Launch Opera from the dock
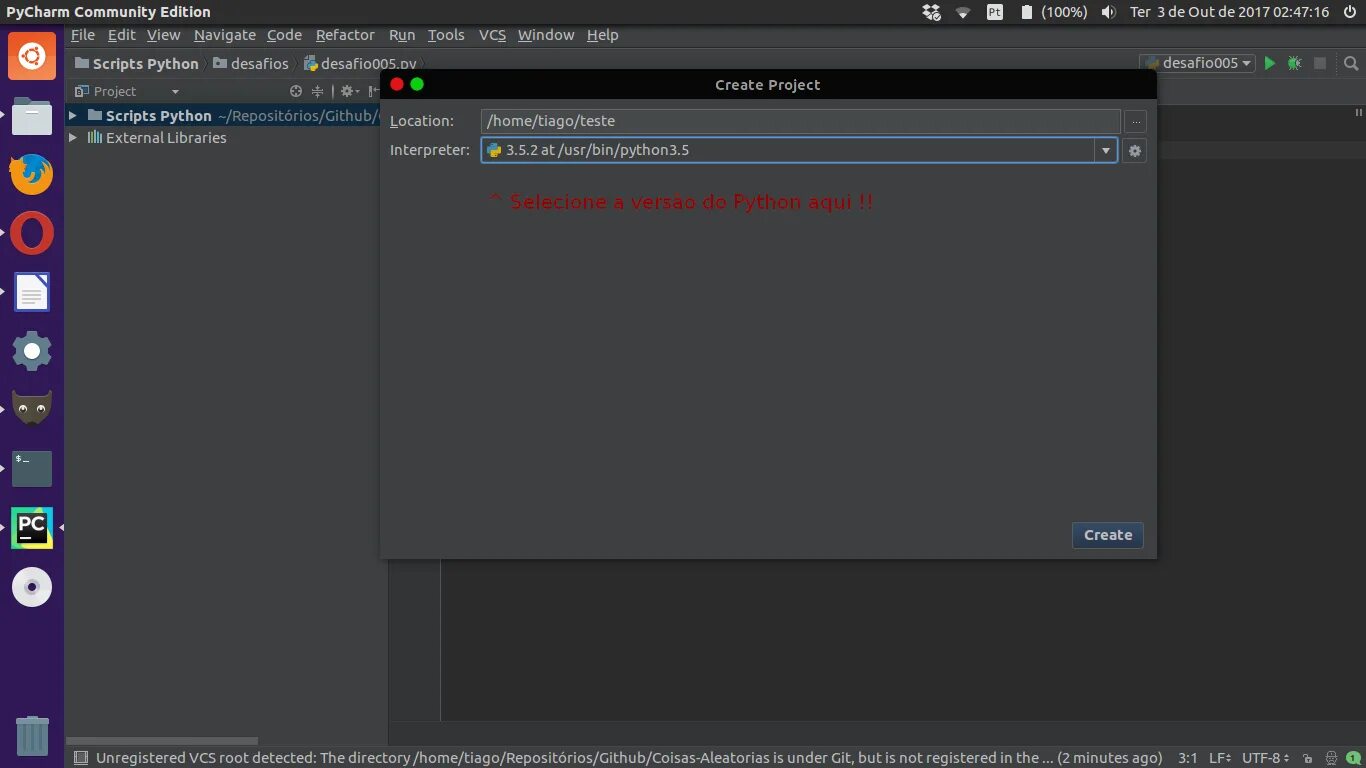Viewport: 1366px width, 768px height. coord(32,233)
